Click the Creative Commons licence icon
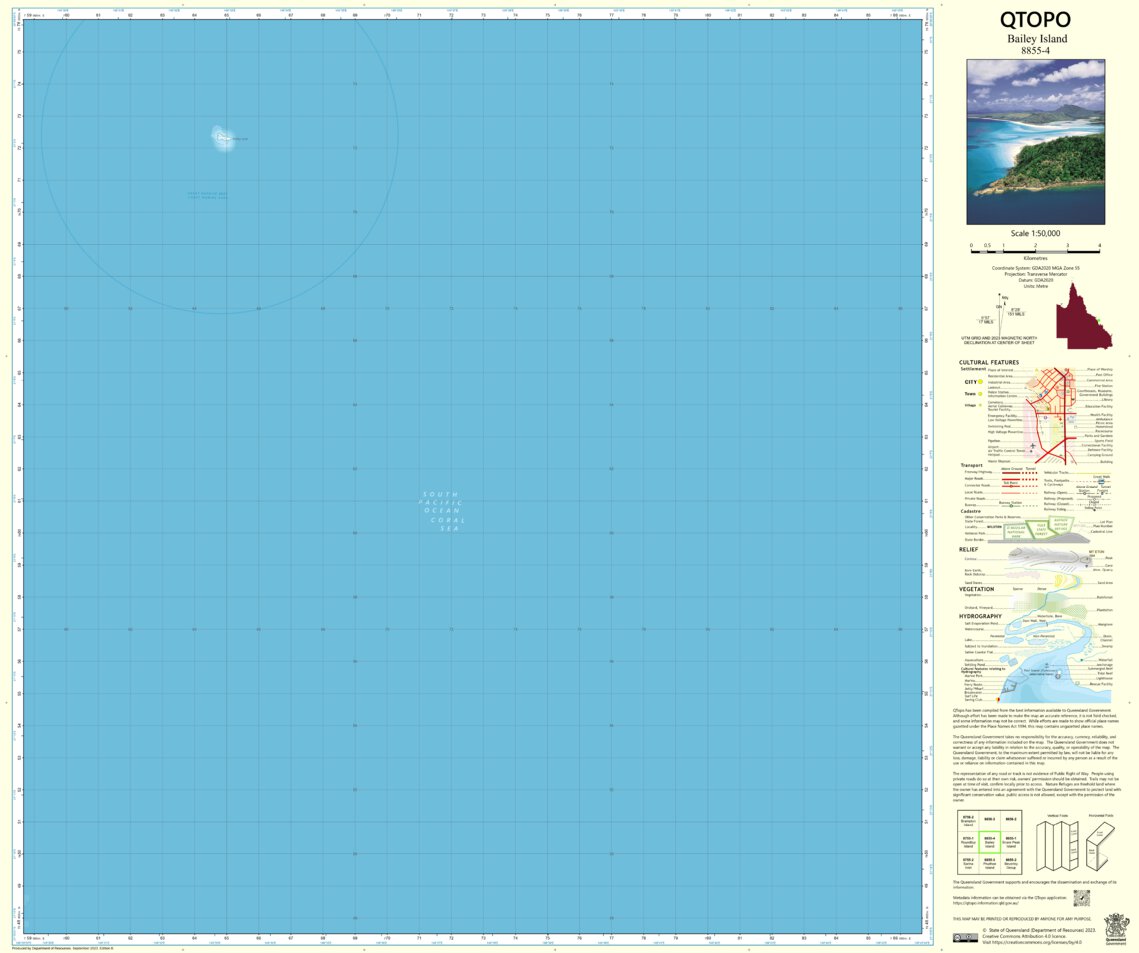 click(966, 936)
